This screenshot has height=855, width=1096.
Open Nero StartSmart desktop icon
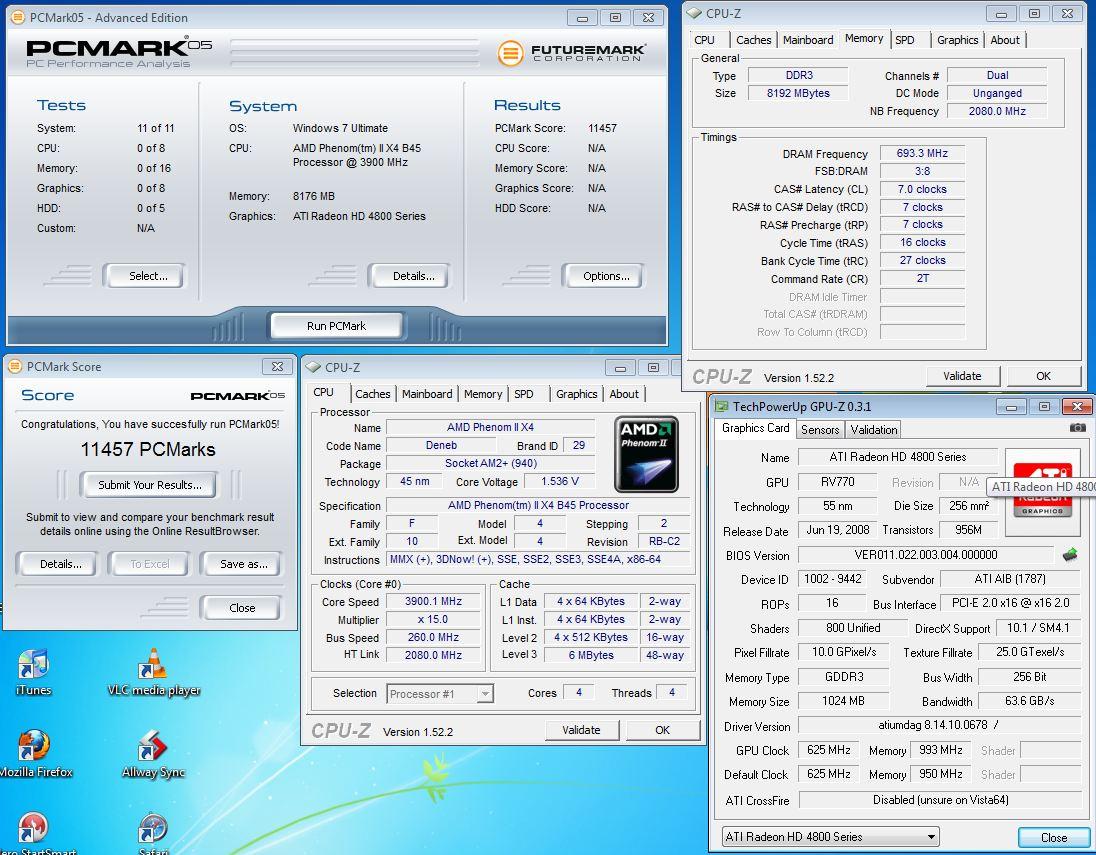[x=35, y=832]
